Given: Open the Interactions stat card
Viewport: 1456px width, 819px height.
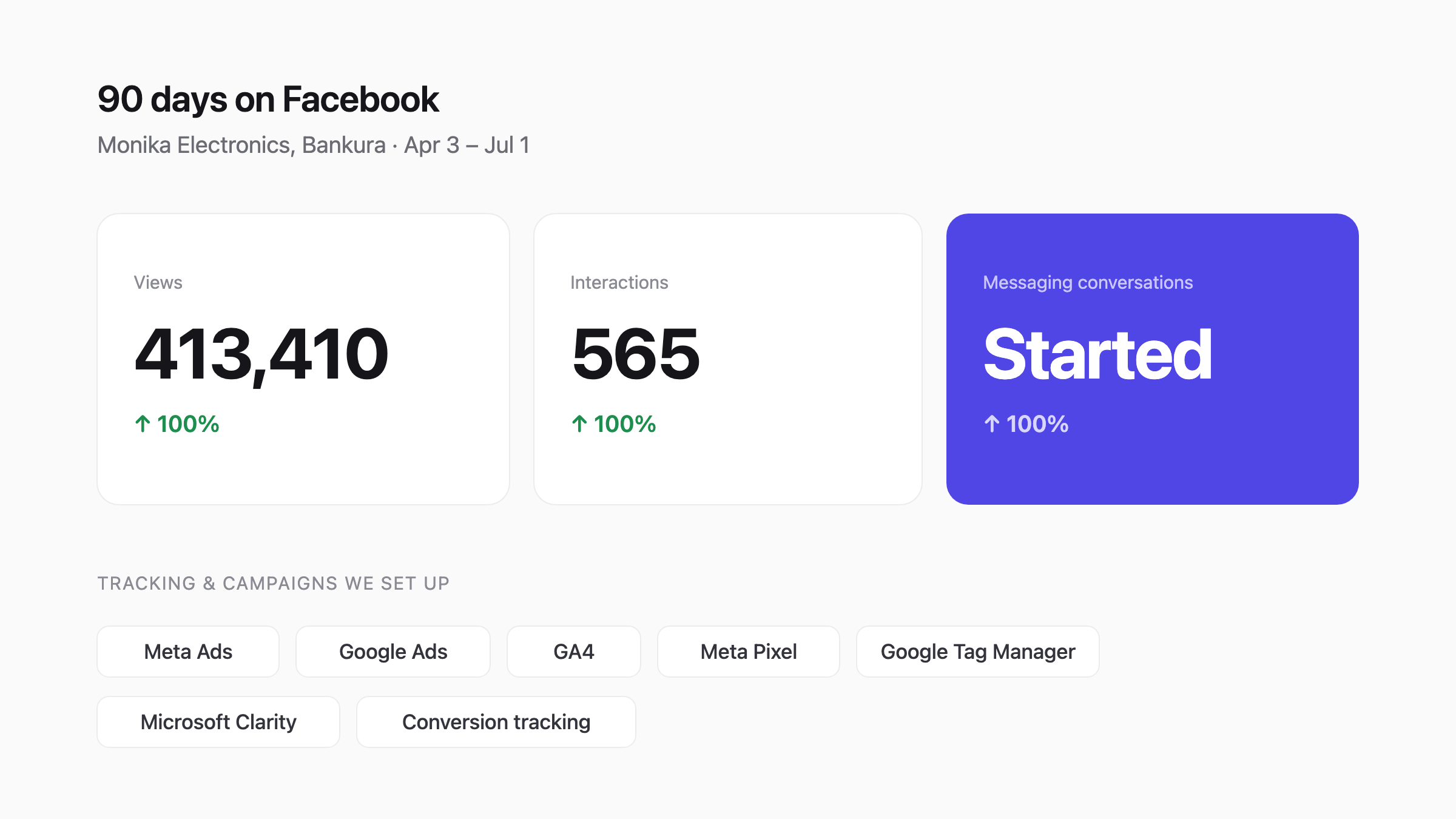Looking at the screenshot, I should pyautogui.click(x=728, y=359).
